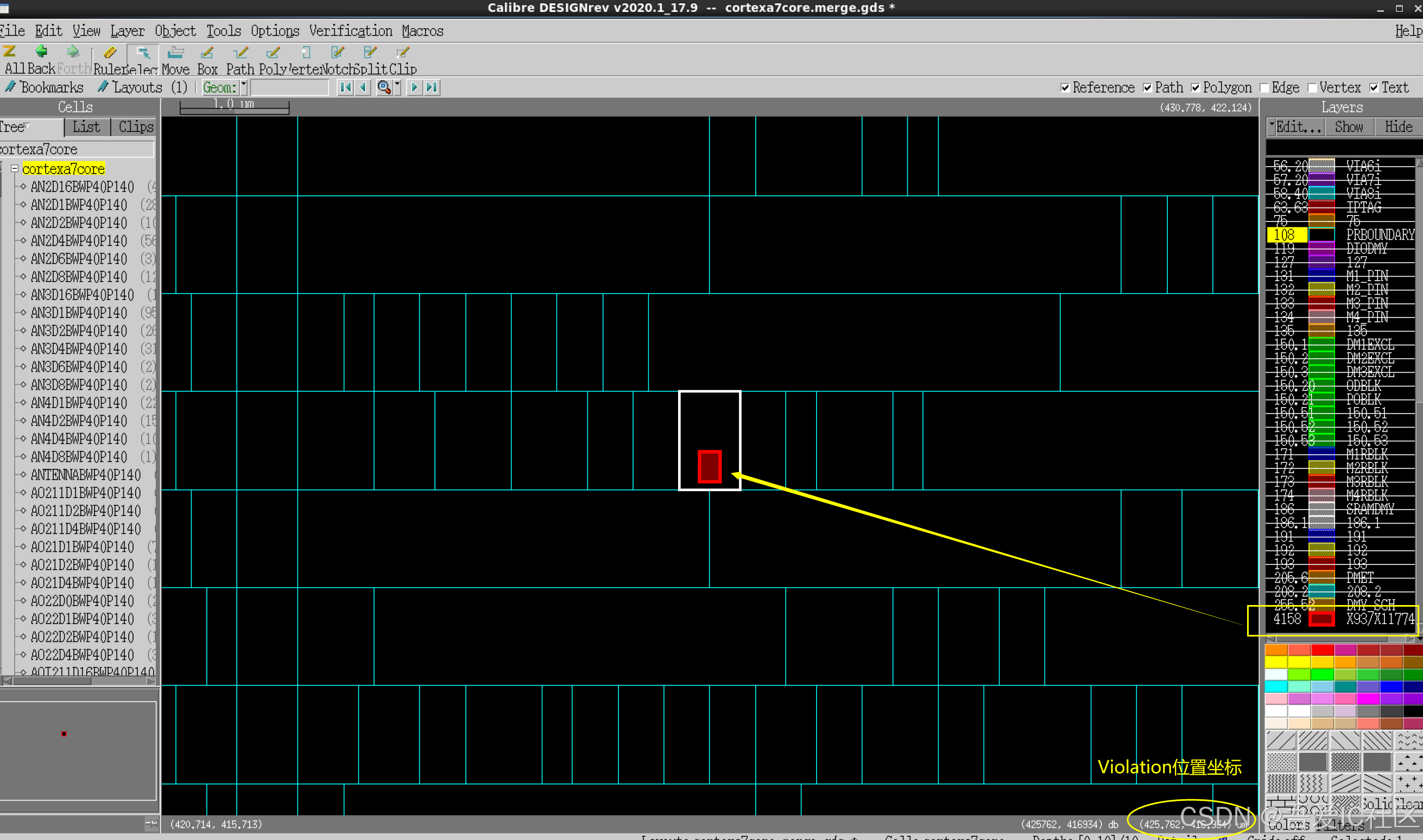Open the Geom dropdown arrow
This screenshot has height=840, width=1423.
[x=243, y=87]
